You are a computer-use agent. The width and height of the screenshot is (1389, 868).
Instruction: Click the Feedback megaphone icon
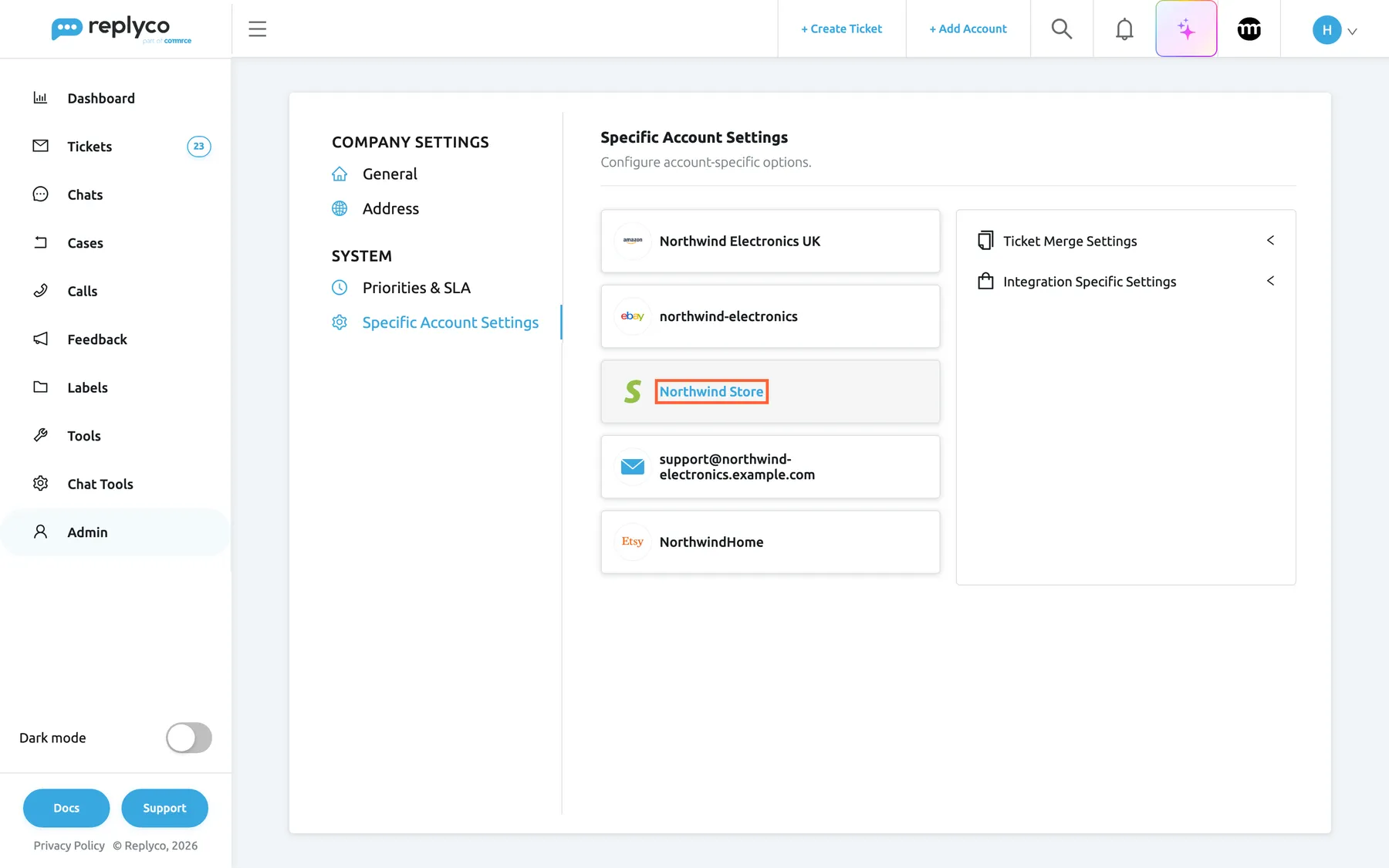40,339
